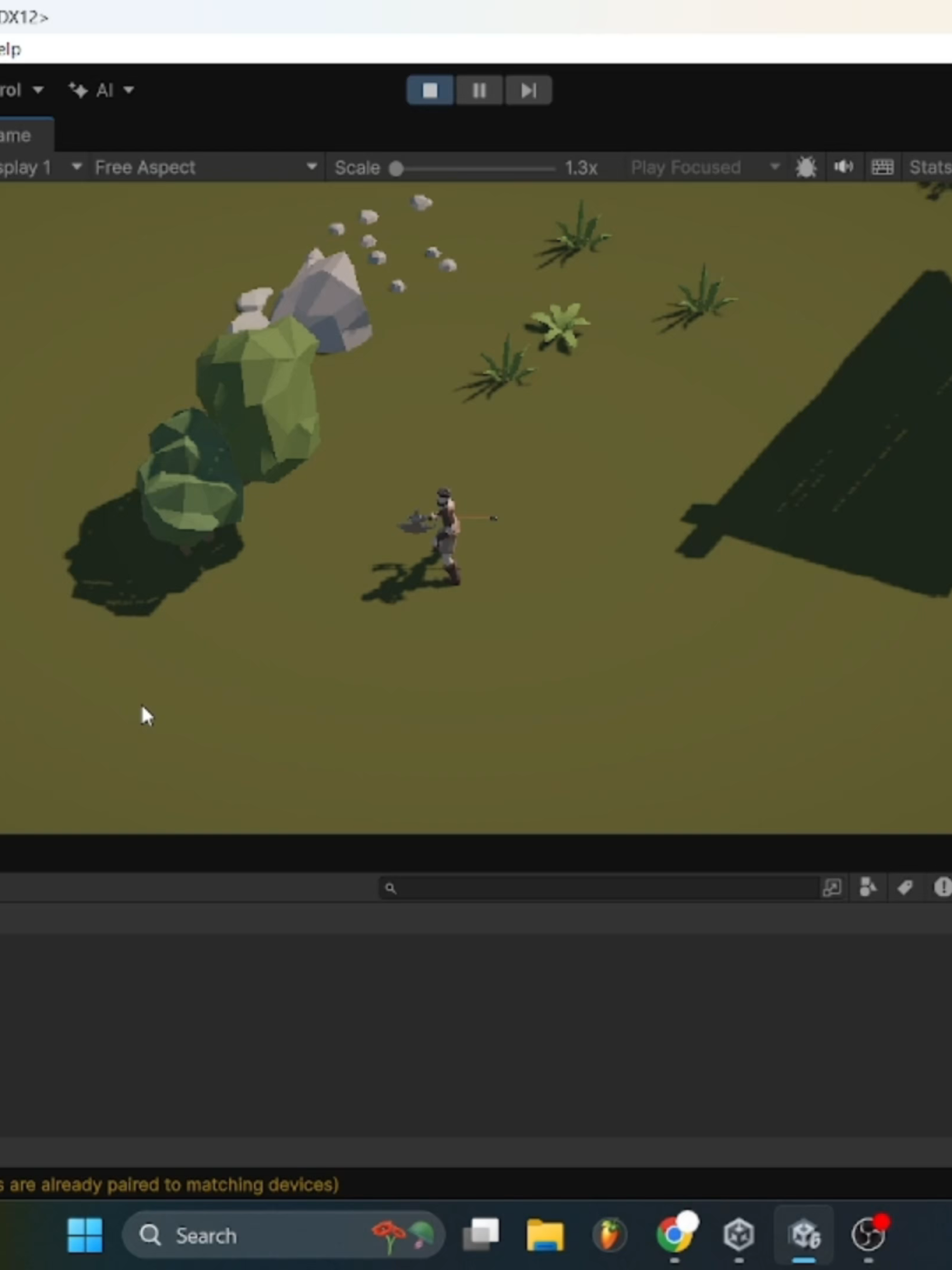Click the search by type icon
The height and width of the screenshot is (1270, 952).
point(868,888)
